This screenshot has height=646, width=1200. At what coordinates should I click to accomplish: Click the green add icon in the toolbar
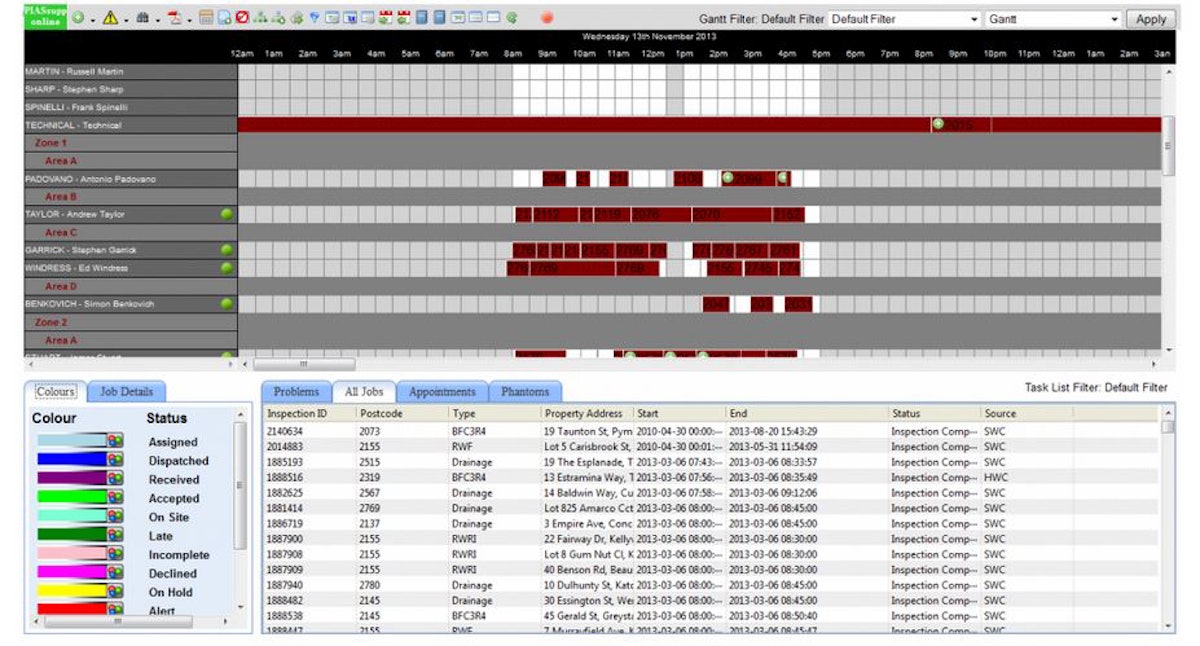coord(77,18)
